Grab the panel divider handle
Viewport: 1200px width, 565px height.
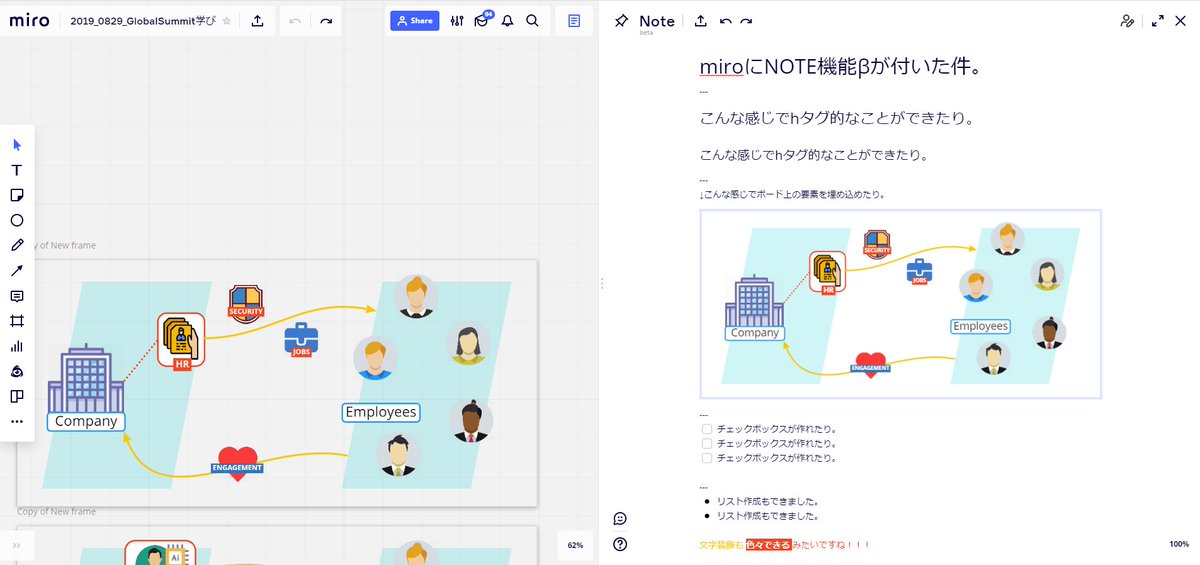point(602,283)
